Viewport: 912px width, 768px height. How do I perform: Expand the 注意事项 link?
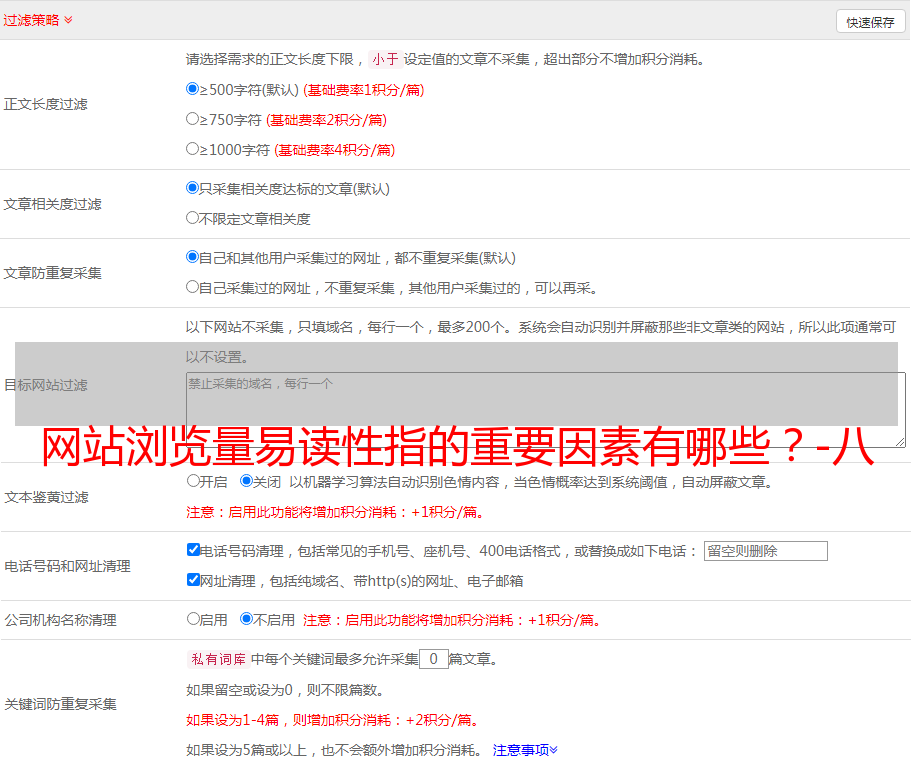pos(525,750)
